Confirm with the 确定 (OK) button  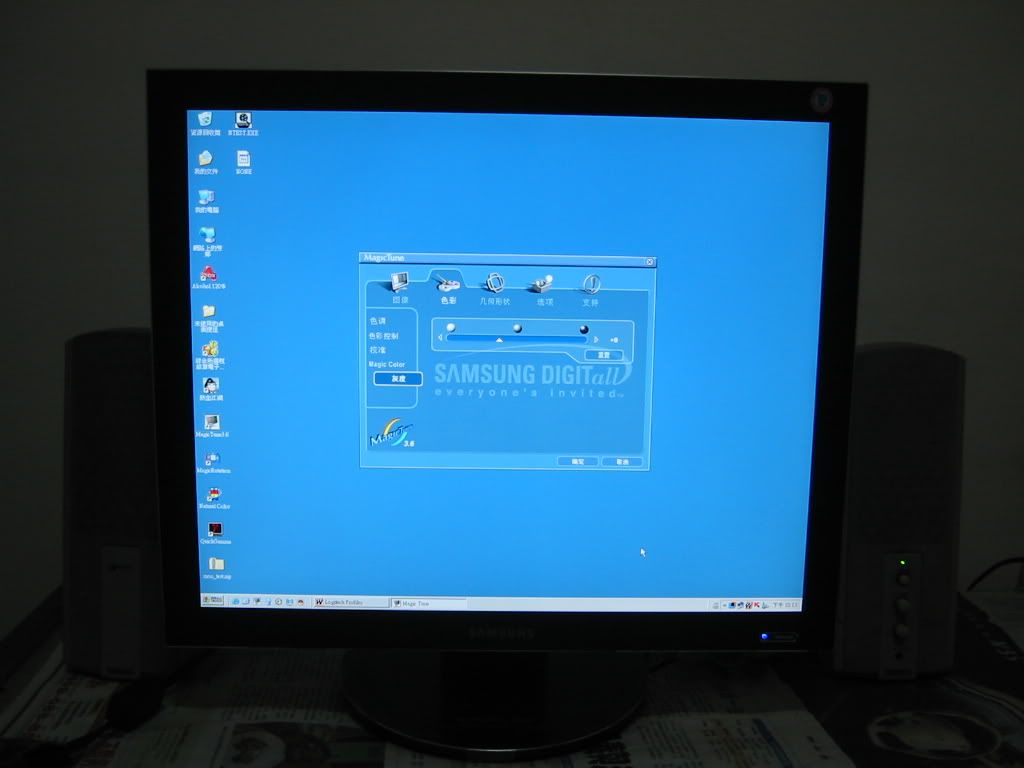tap(578, 461)
